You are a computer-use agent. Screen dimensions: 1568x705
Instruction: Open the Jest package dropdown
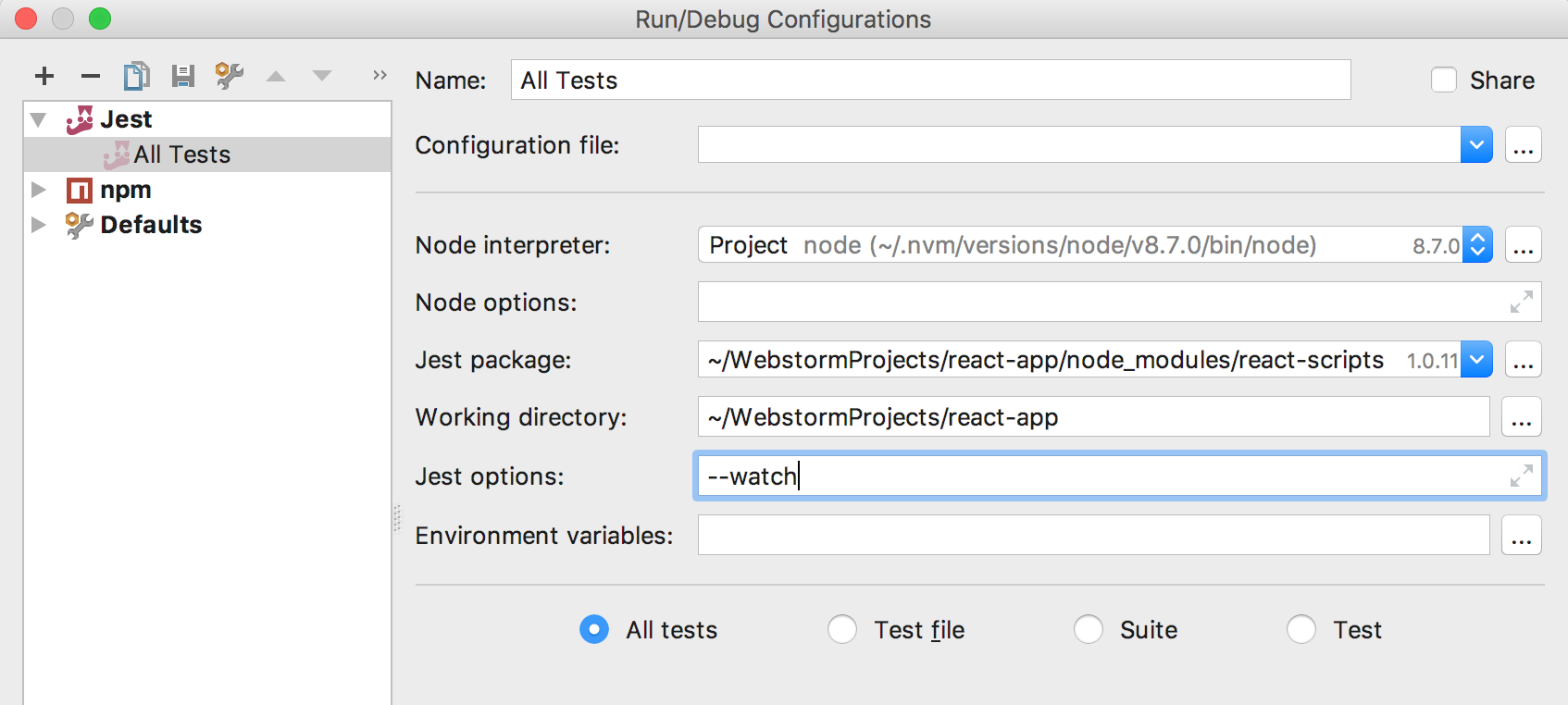click(x=1476, y=360)
